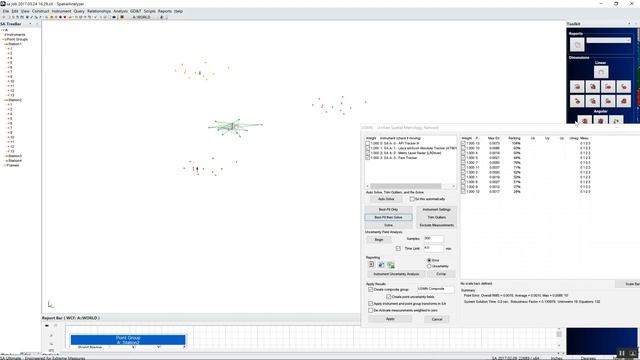
Task: Toggle the Metris Laser Radar checkbox
Action: (367, 153)
